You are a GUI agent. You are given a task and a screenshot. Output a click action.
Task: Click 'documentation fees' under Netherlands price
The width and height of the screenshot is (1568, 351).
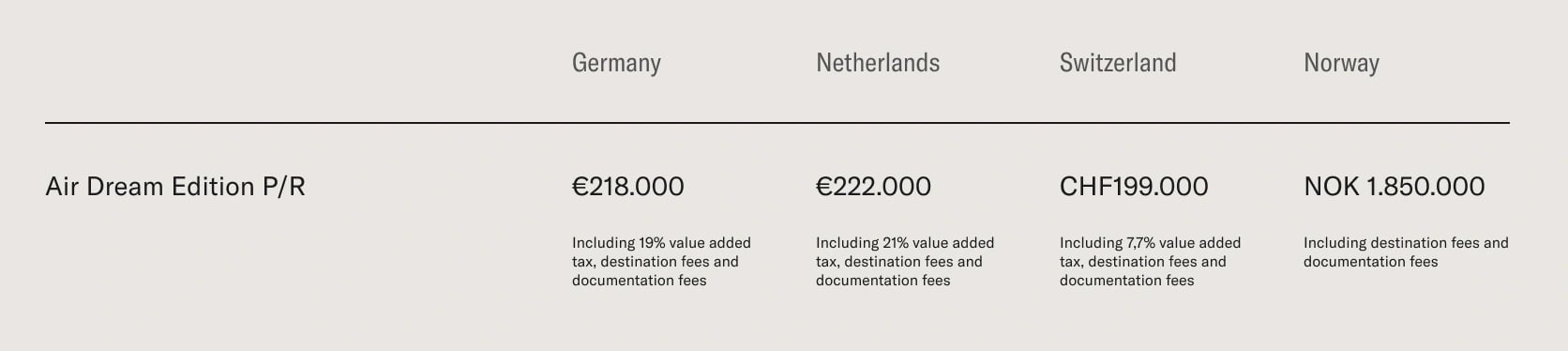(883, 281)
